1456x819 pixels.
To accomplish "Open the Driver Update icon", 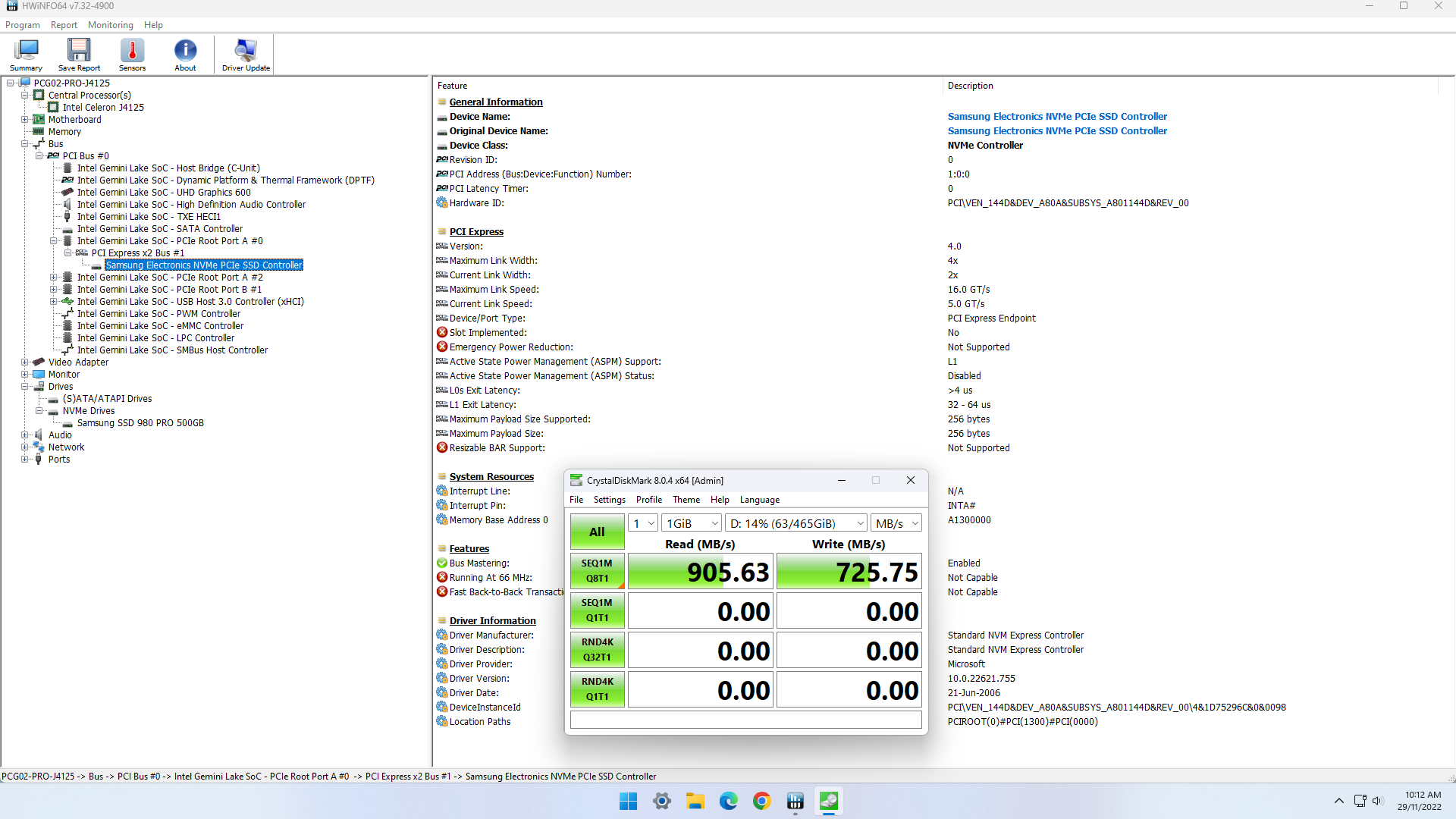I will 246,55.
